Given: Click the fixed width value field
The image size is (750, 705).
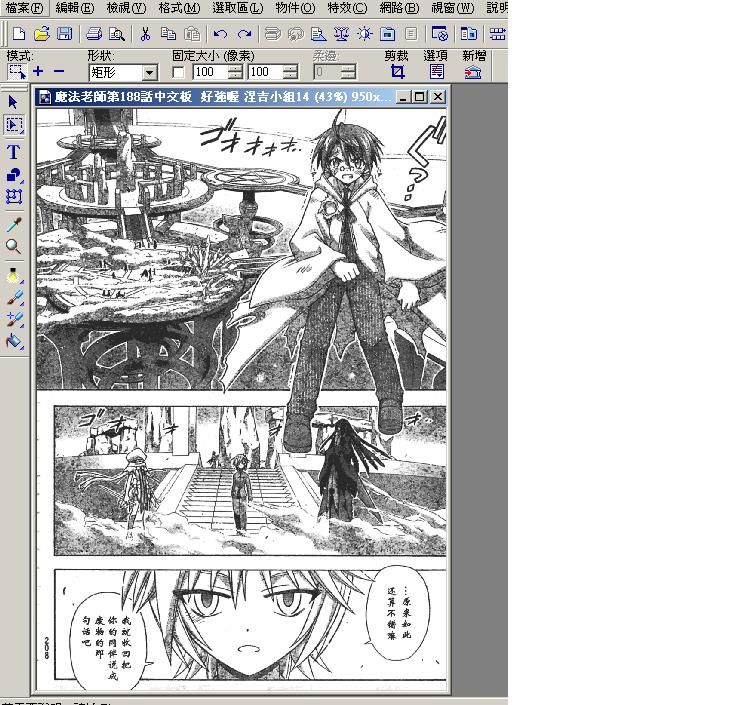Looking at the screenshot, I should (211, 73).
